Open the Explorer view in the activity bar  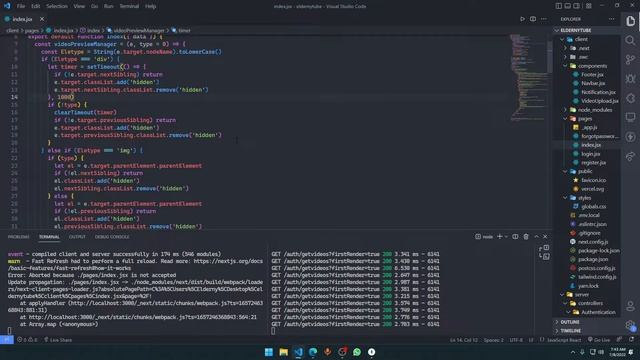pyautogui.click(x=630, y=21)
